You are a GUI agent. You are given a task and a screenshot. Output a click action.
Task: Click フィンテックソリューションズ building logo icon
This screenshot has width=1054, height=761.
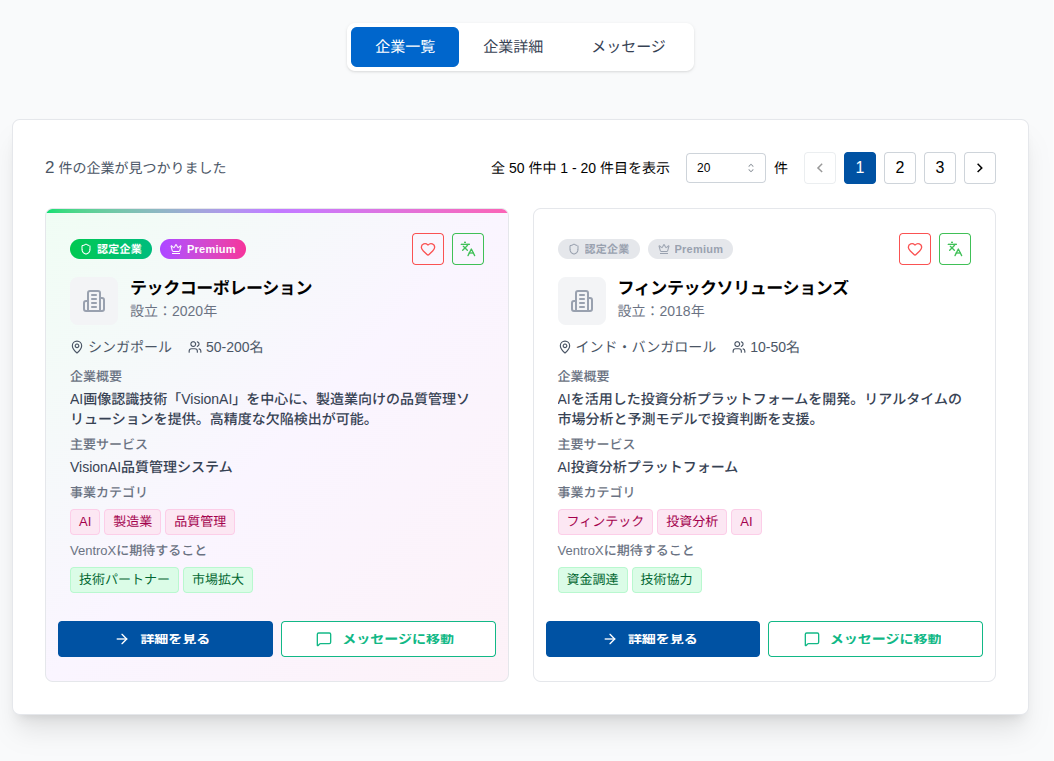click(x=581, y=301)
